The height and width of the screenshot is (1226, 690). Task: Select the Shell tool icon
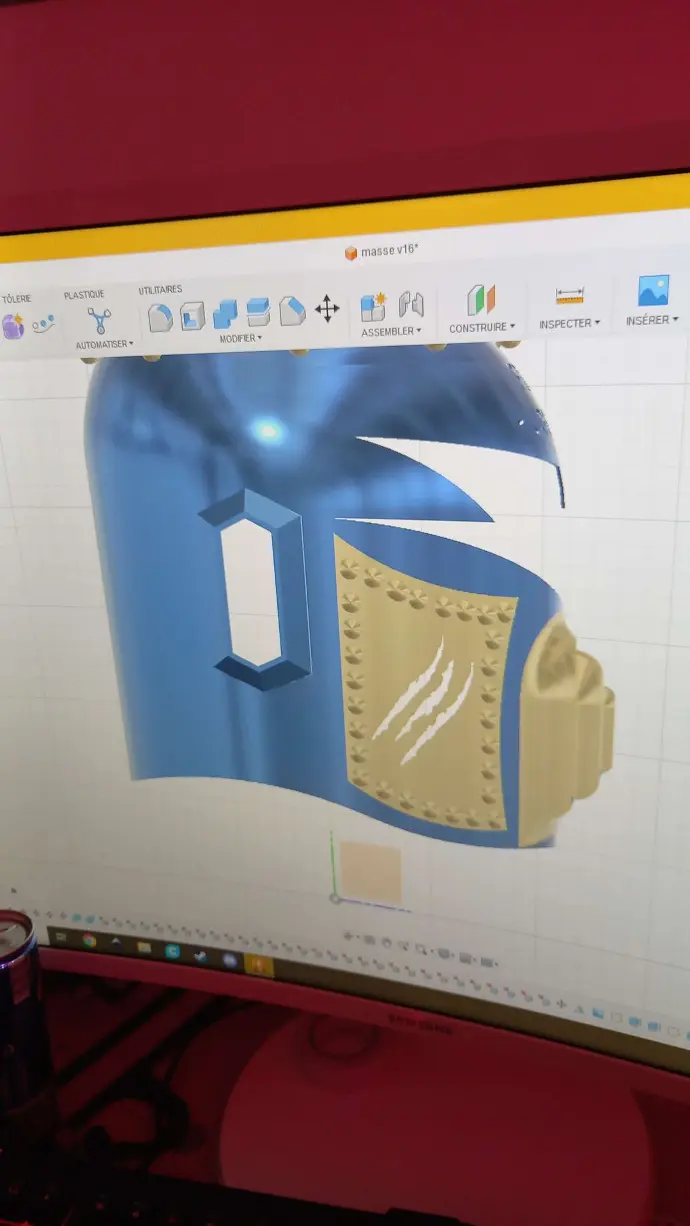192,316
